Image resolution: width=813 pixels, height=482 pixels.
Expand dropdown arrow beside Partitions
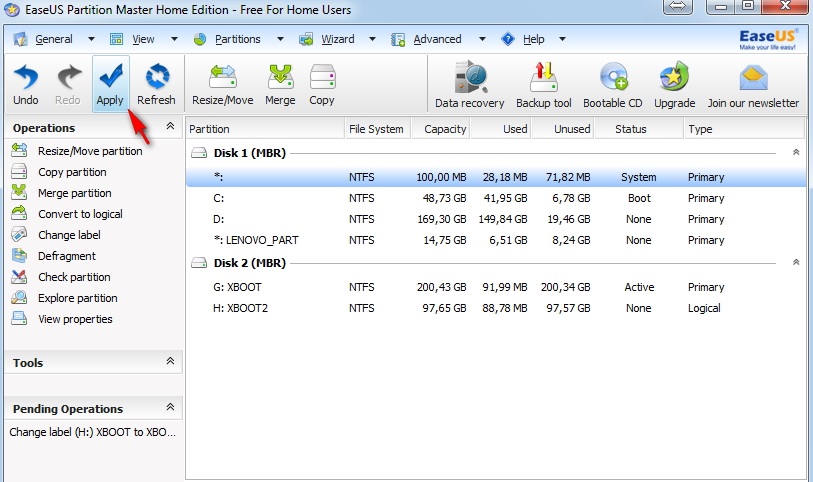click(280, 39)
